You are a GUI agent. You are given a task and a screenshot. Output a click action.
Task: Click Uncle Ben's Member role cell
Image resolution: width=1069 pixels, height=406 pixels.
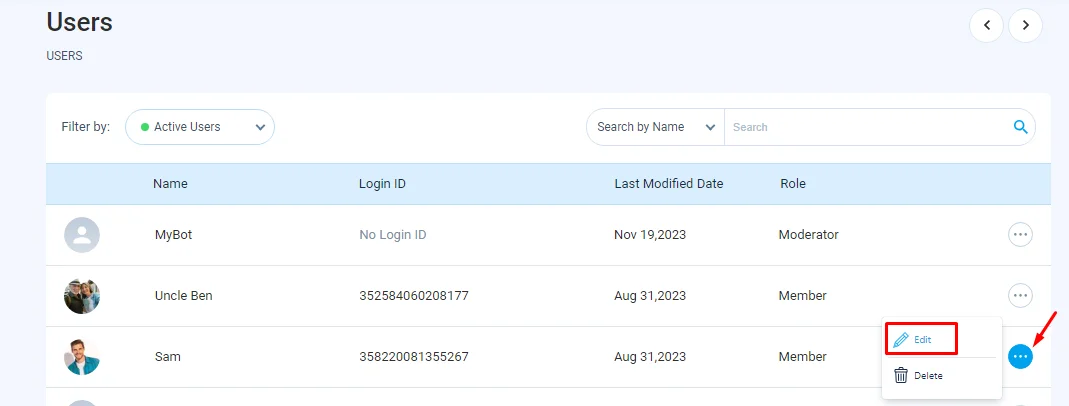(802, 296)
